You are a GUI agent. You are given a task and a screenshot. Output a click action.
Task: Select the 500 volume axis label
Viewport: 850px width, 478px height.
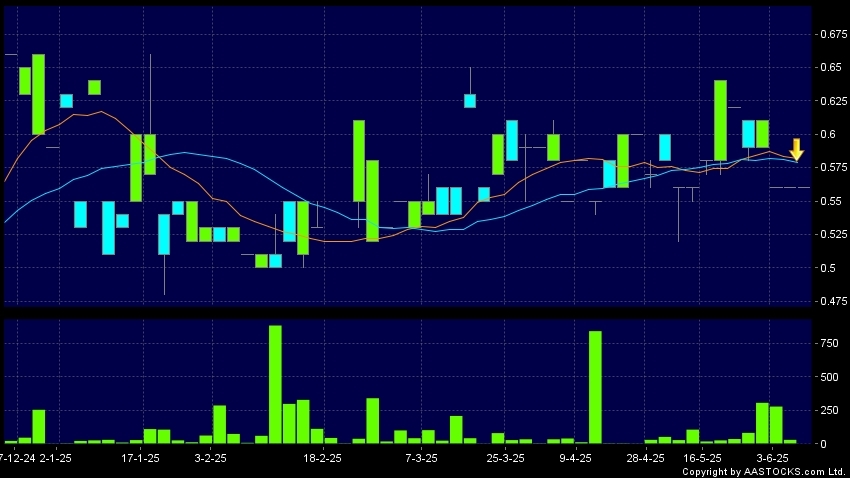pyautogui.click(x=829, y=377)
